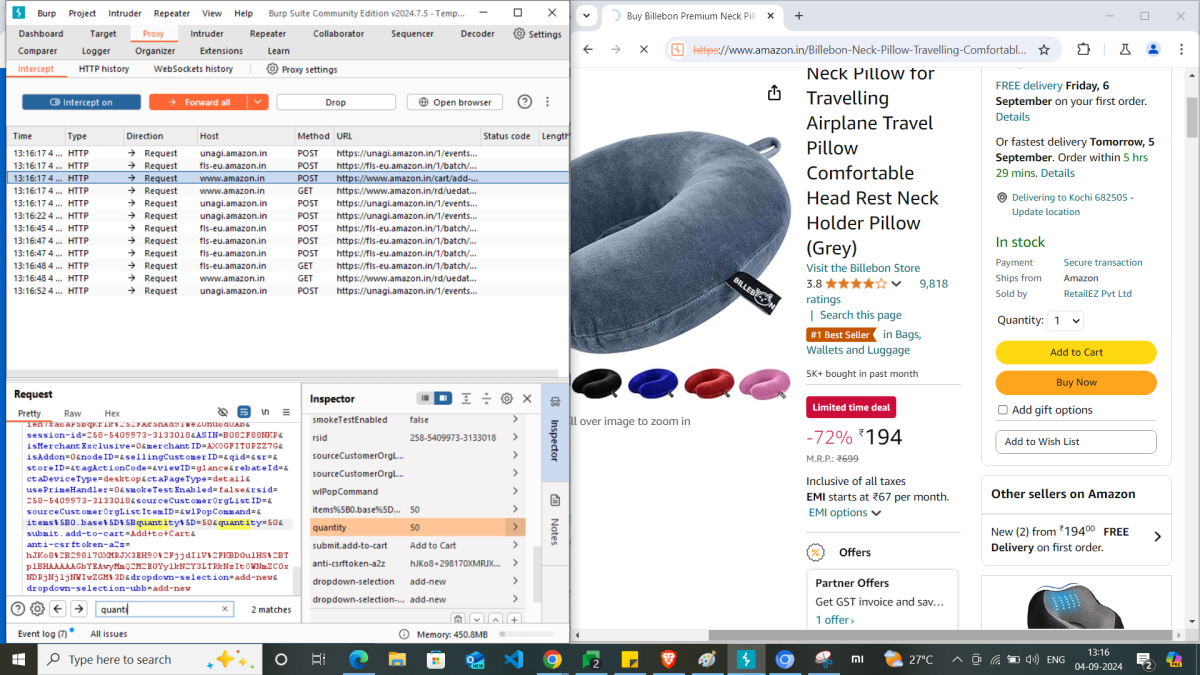Expand smokeTestEnabled parameter chevron

click(x=516, y=420)
